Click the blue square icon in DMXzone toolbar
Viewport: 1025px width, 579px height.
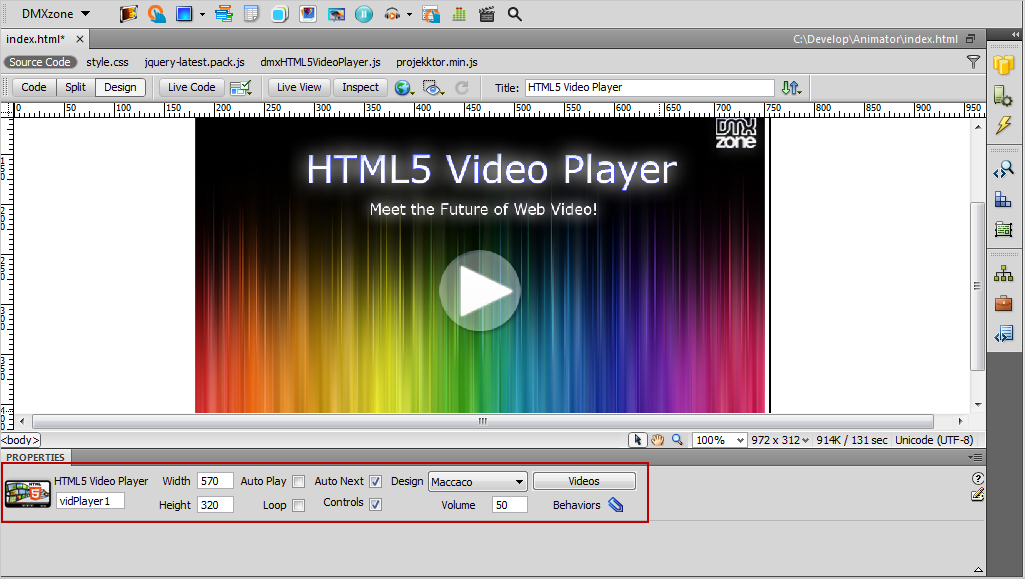(184, 14)
